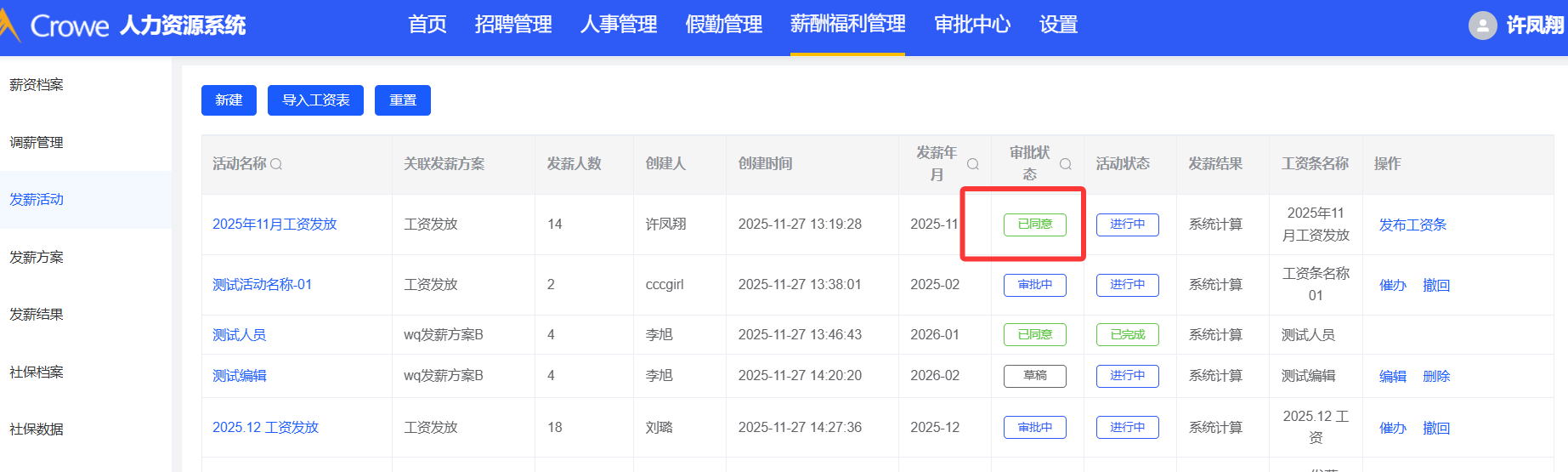Open 招聘管理 in the top navigation
This screenshot has height=472, width=1568.
pyautogui.click(x=513, y=25)
